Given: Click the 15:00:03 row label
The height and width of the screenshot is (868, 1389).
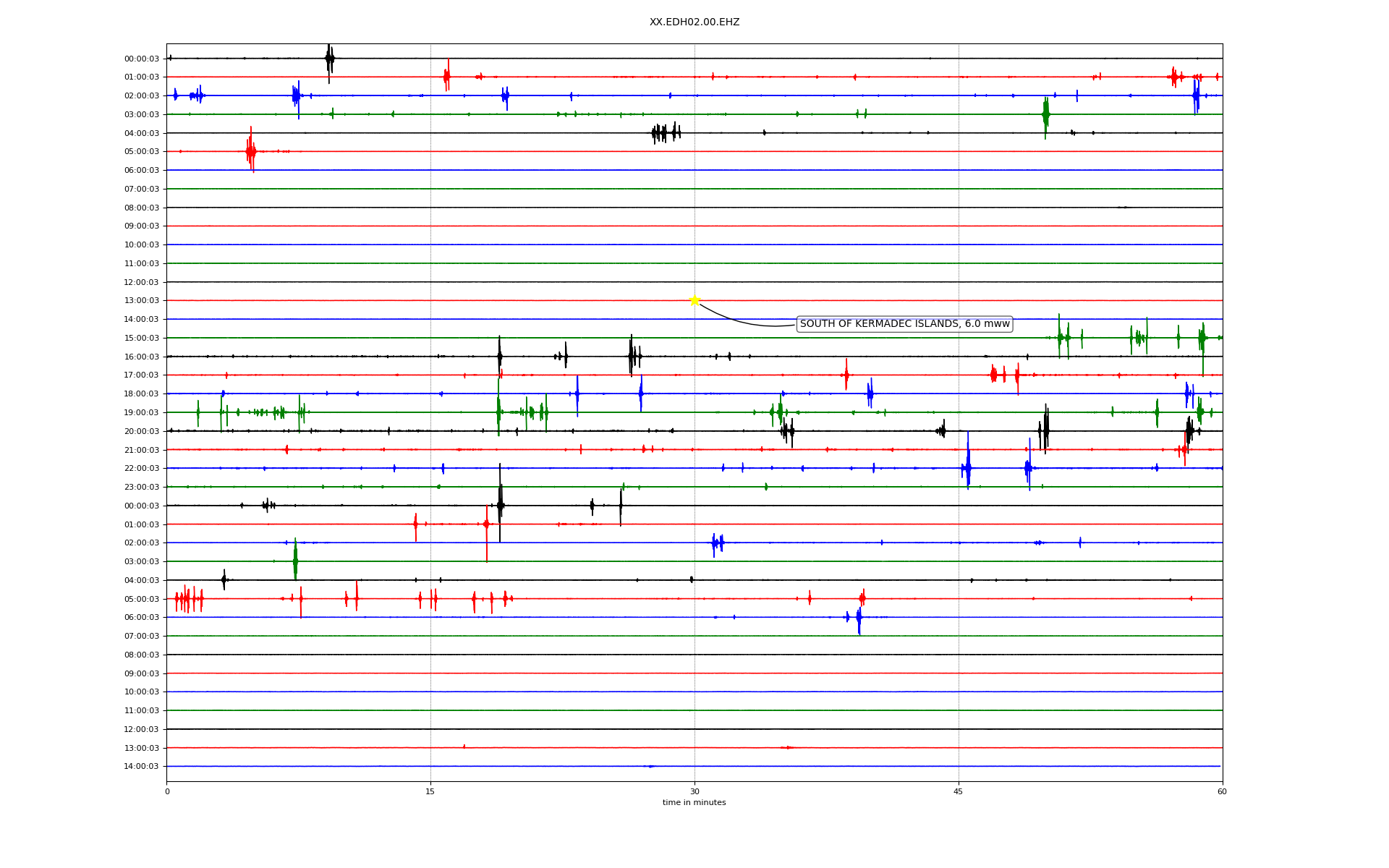Looking at the screenshot, I should (141, 339).
